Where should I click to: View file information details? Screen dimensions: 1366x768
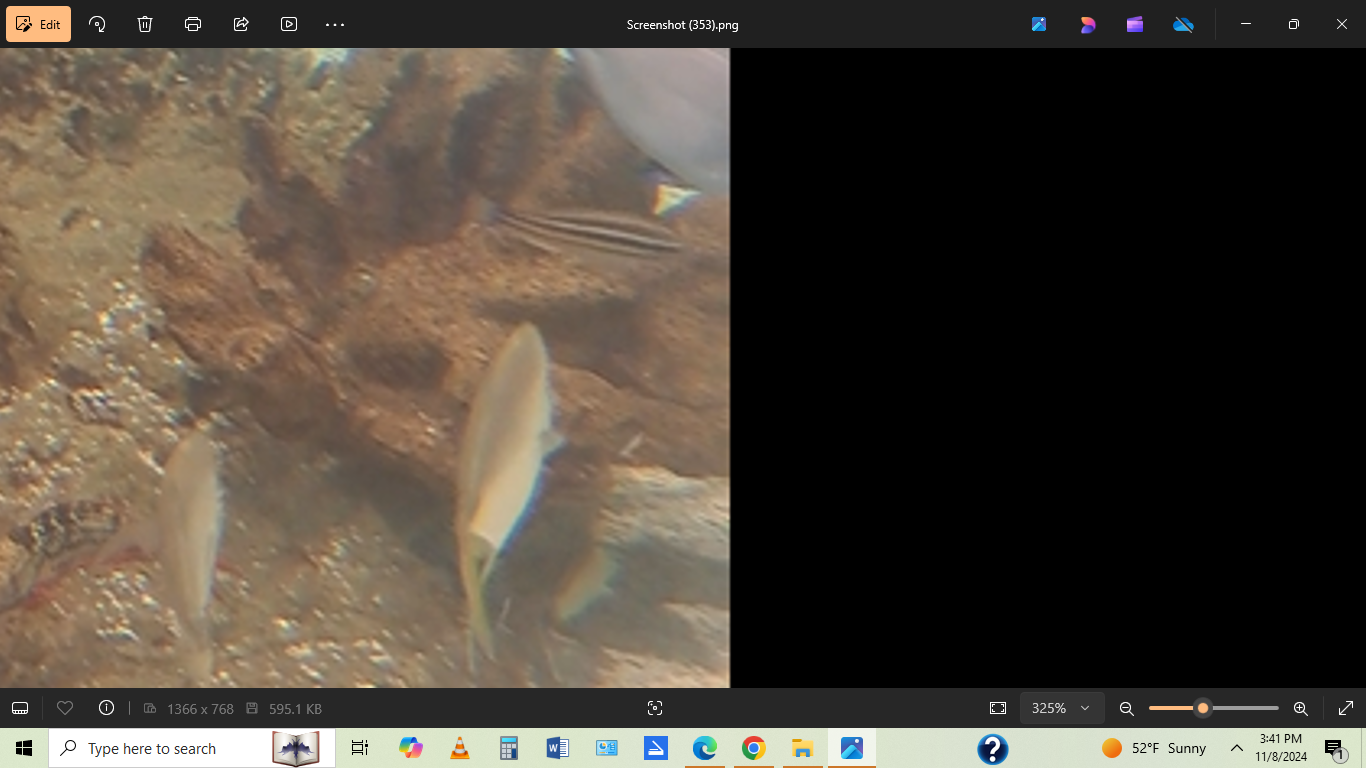pos(106,708)
